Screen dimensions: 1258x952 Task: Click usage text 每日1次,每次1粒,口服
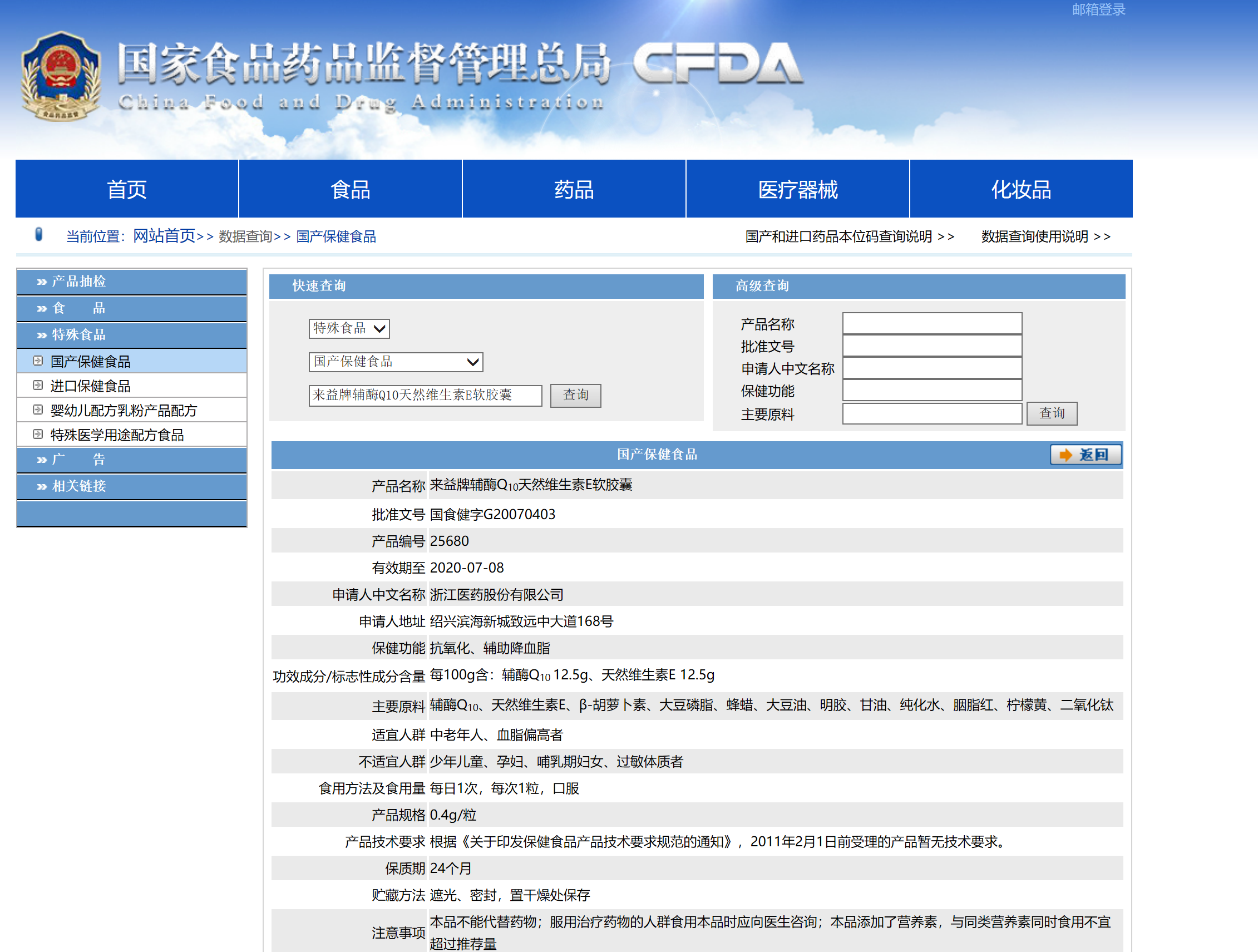click(505, 788)
